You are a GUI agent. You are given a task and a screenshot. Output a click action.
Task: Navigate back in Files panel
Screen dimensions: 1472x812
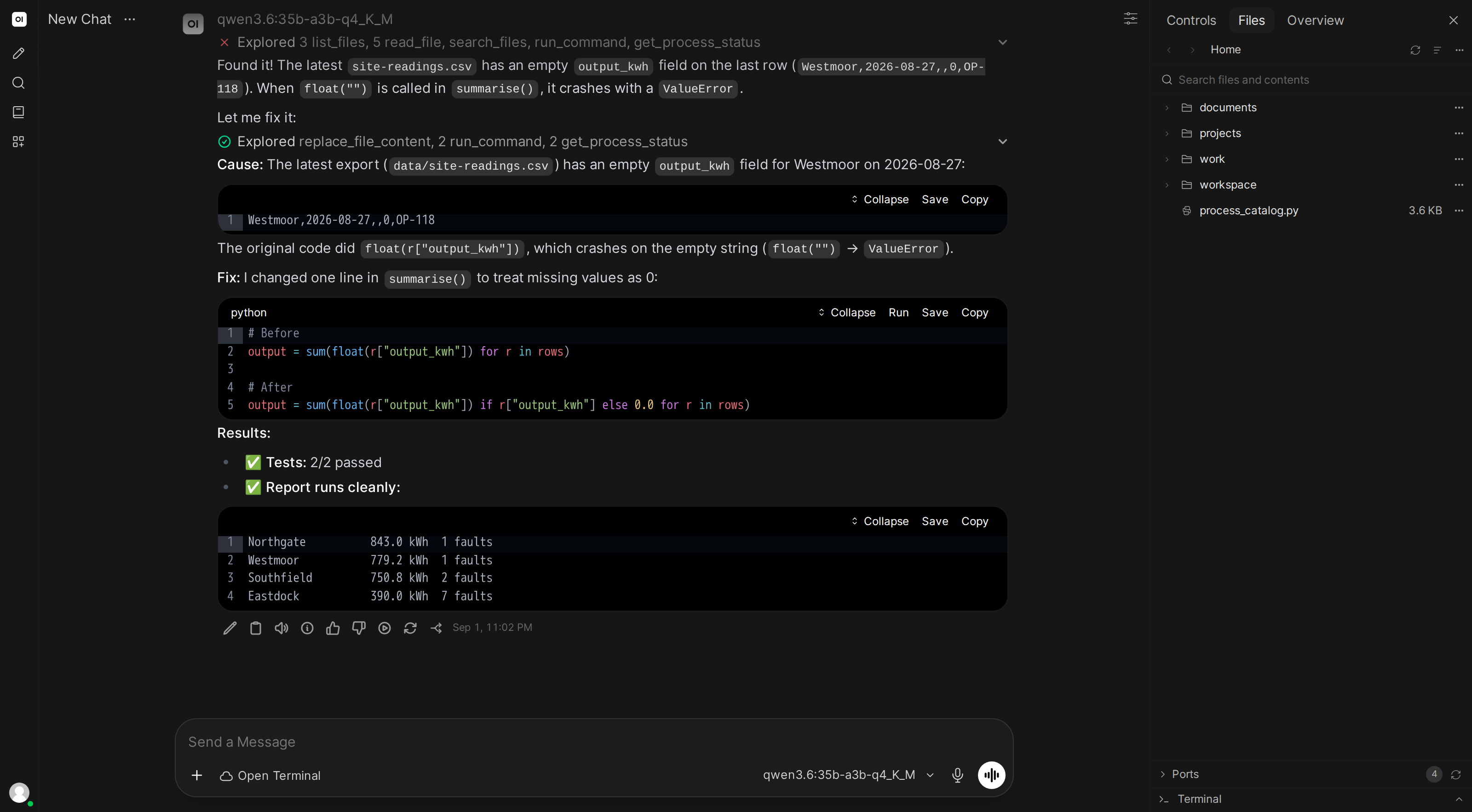pos(1169,50)
